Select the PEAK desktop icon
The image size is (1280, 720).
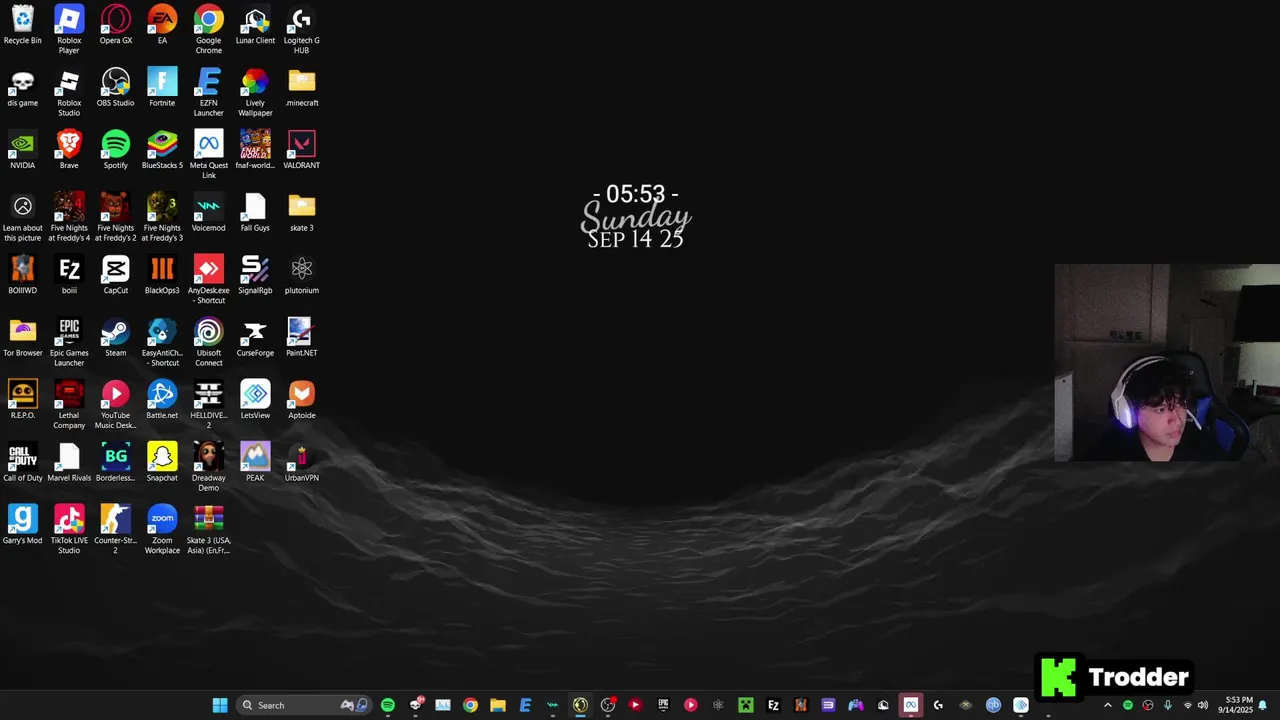(x=255, y=463)
